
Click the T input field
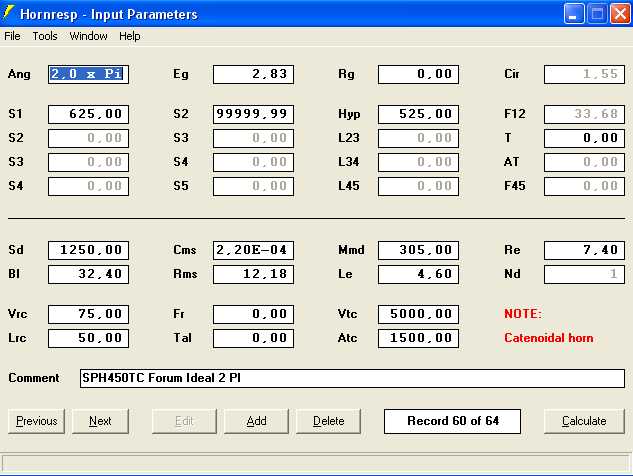[x=584, y=138]
